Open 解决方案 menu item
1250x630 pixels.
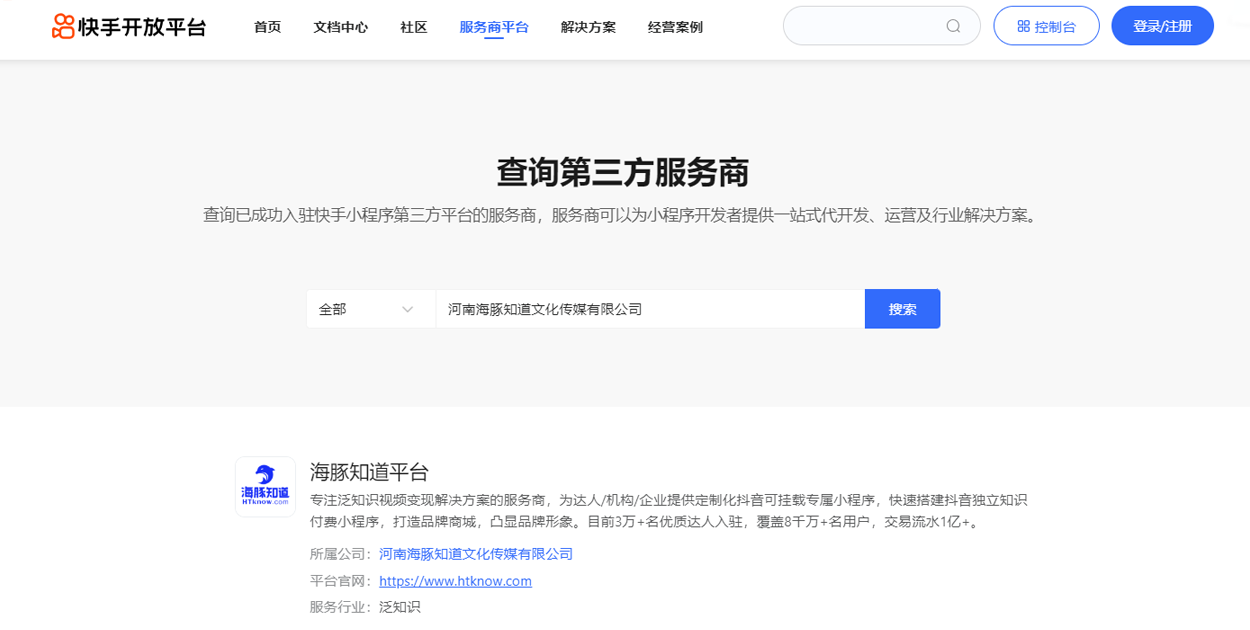coord(588,27)
